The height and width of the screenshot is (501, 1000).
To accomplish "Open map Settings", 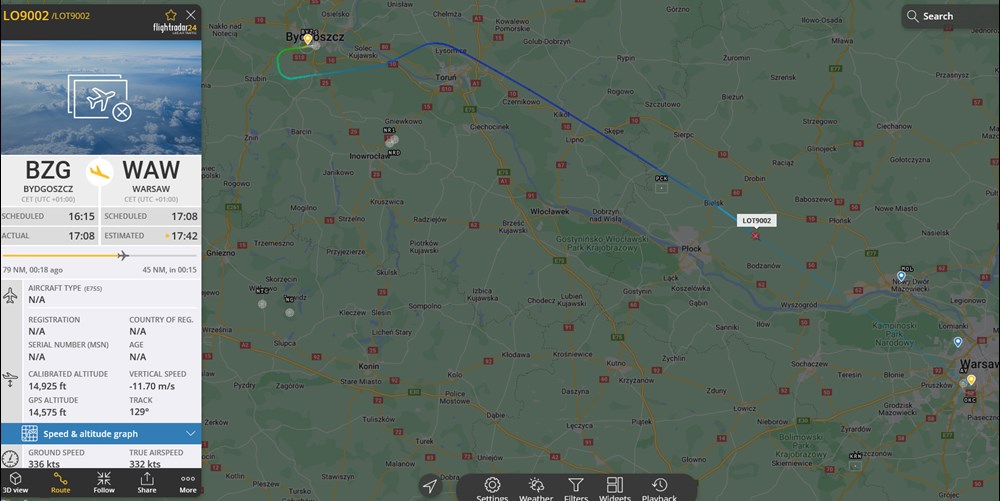I will coord(492,489).
